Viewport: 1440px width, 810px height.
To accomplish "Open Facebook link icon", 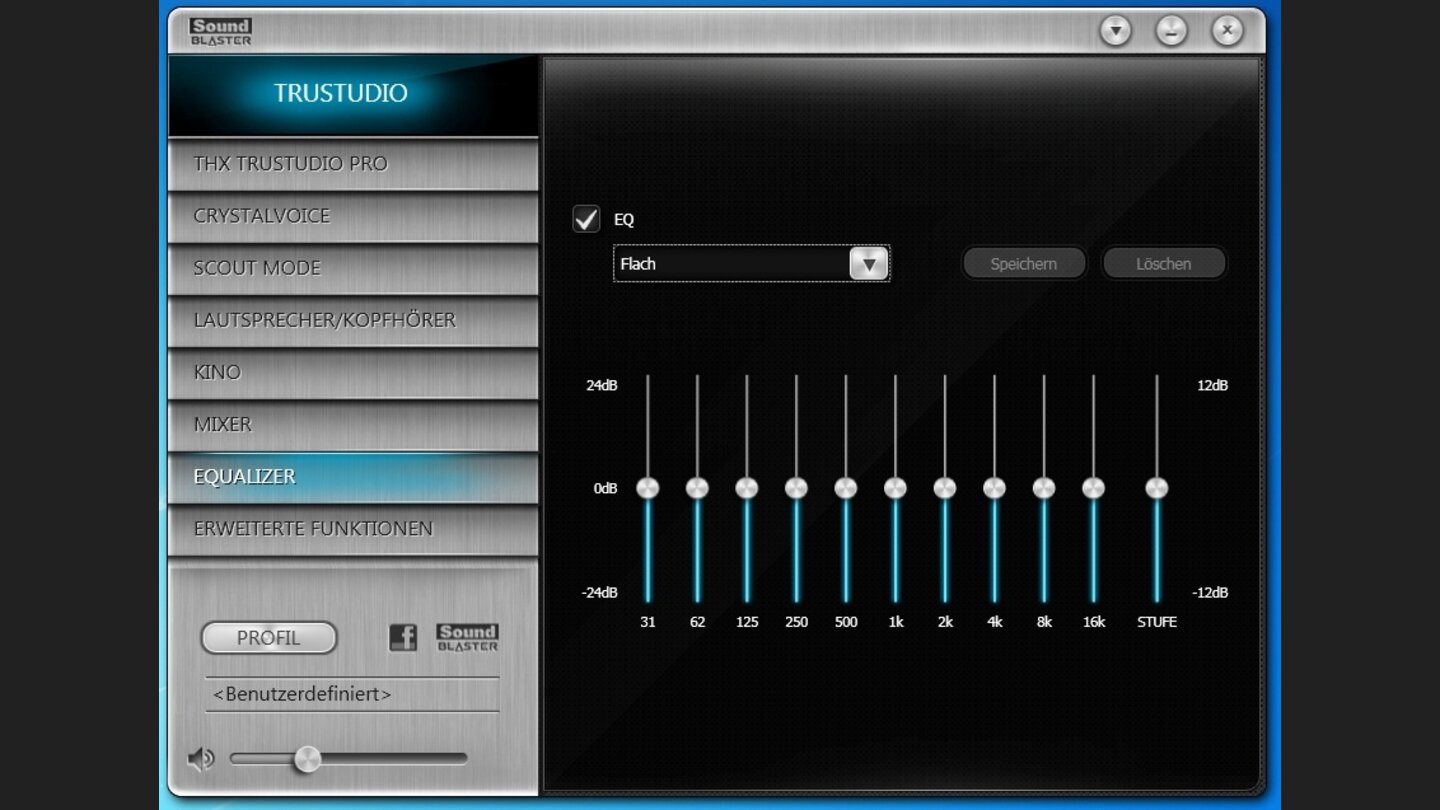I will coord(403,637).
